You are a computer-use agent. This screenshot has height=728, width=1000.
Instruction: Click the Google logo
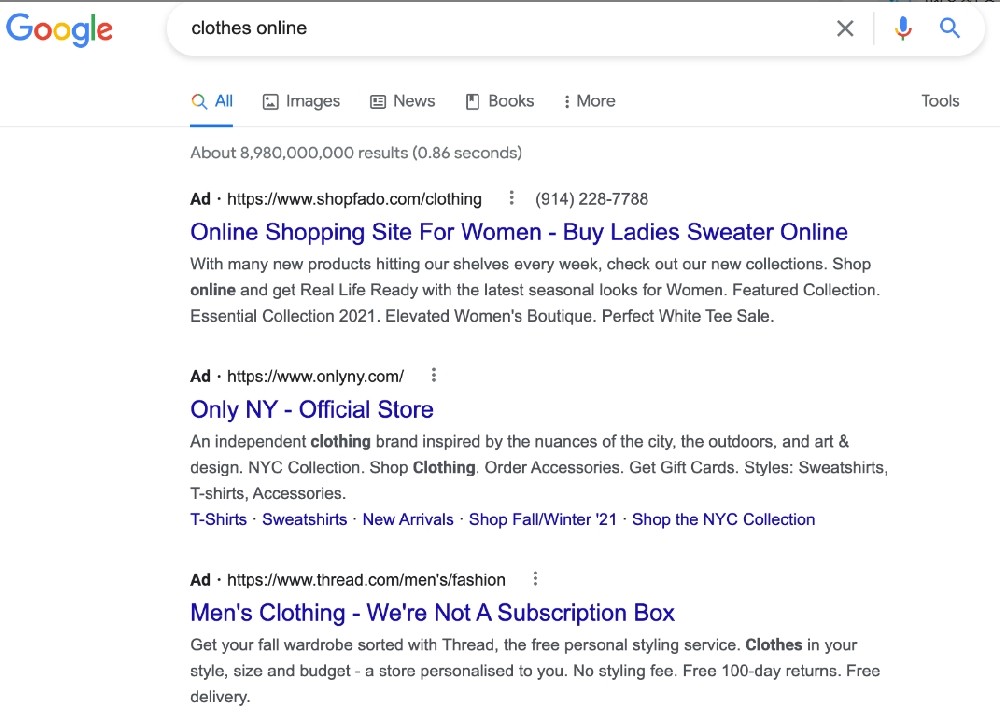pyautogui.click(x=59, y=29)
